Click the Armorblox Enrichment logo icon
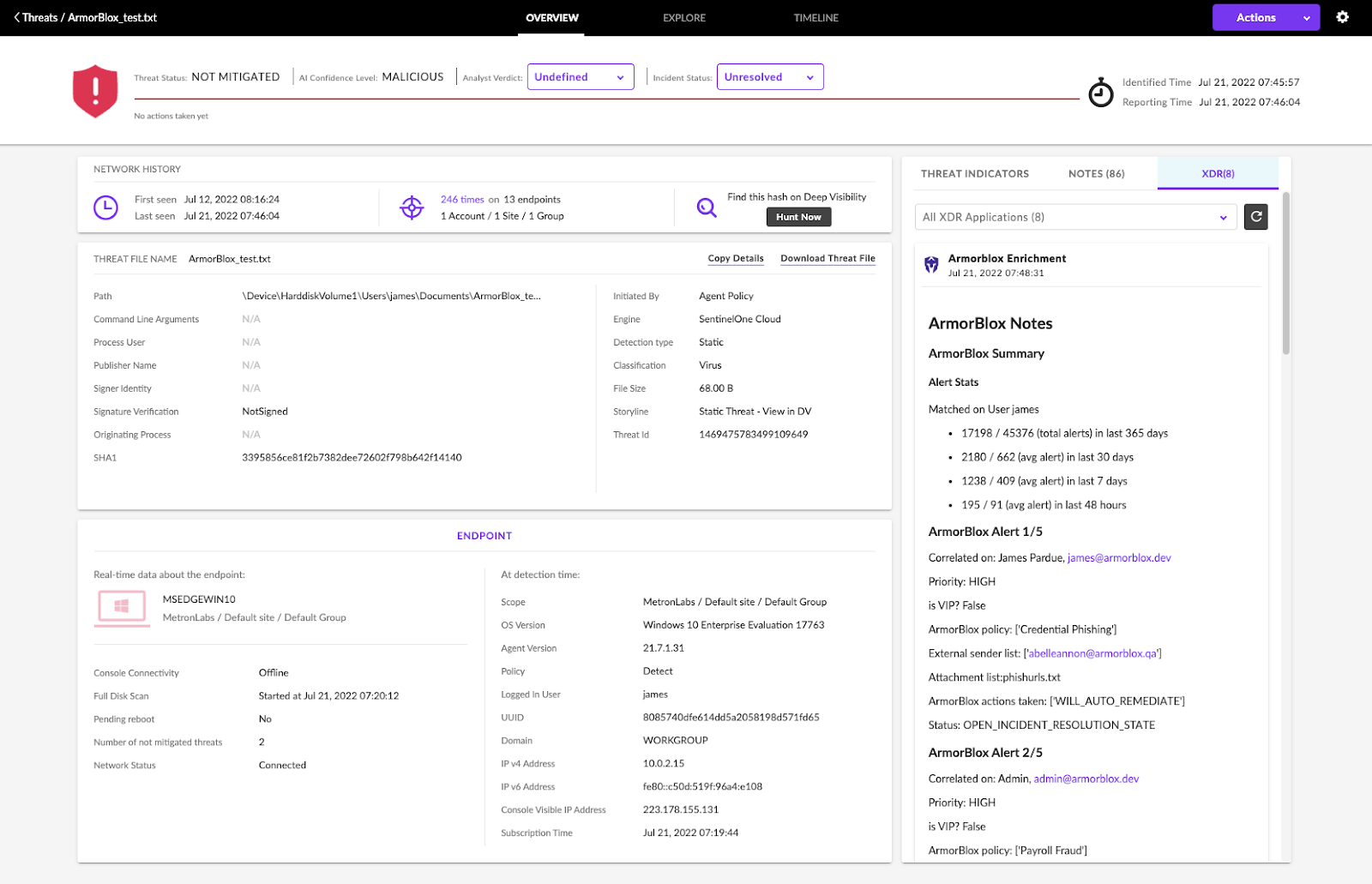This screenshot has height=884, width=1372. coord(931,265)
